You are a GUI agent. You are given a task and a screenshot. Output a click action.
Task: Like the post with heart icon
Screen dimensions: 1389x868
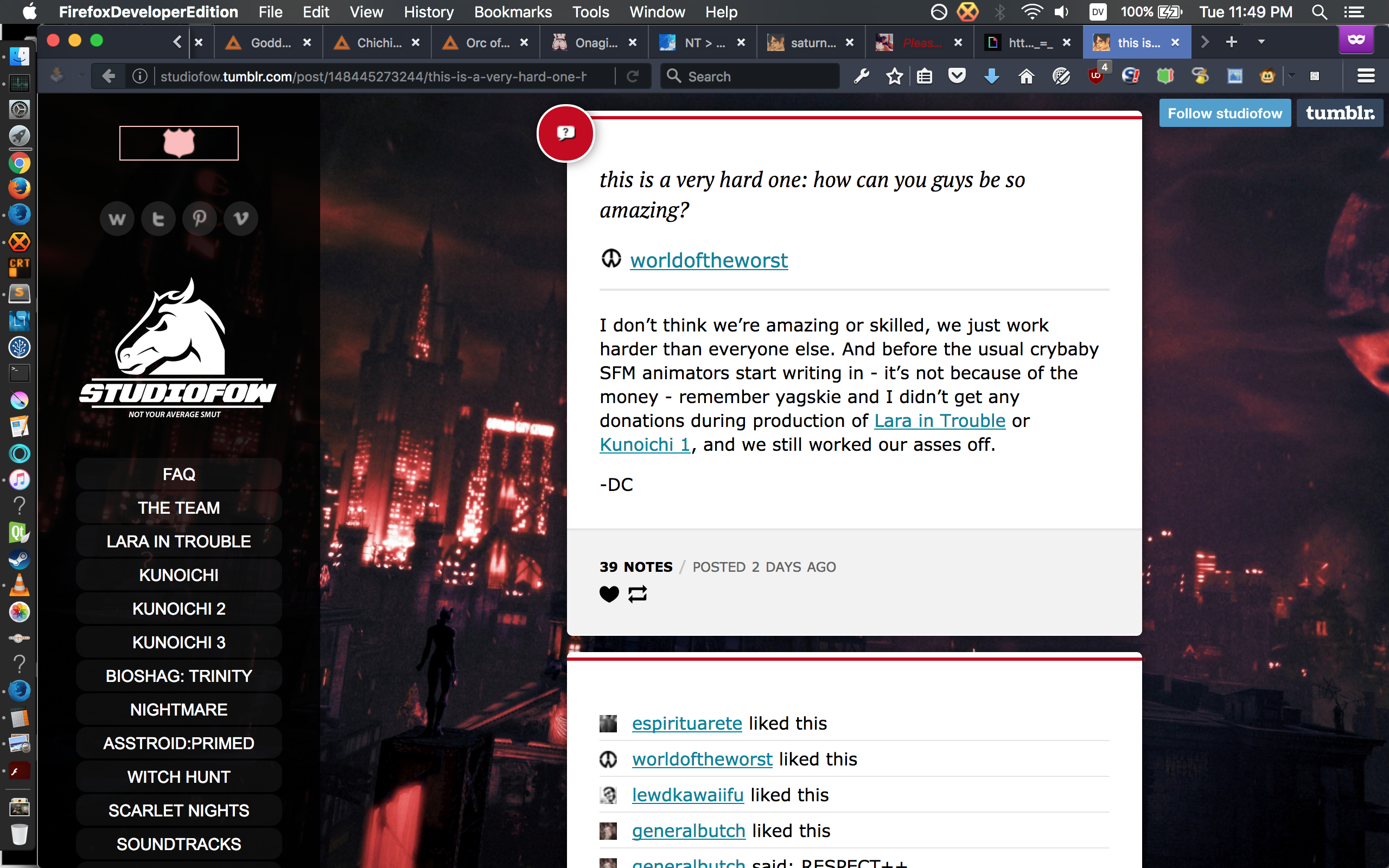609,593
